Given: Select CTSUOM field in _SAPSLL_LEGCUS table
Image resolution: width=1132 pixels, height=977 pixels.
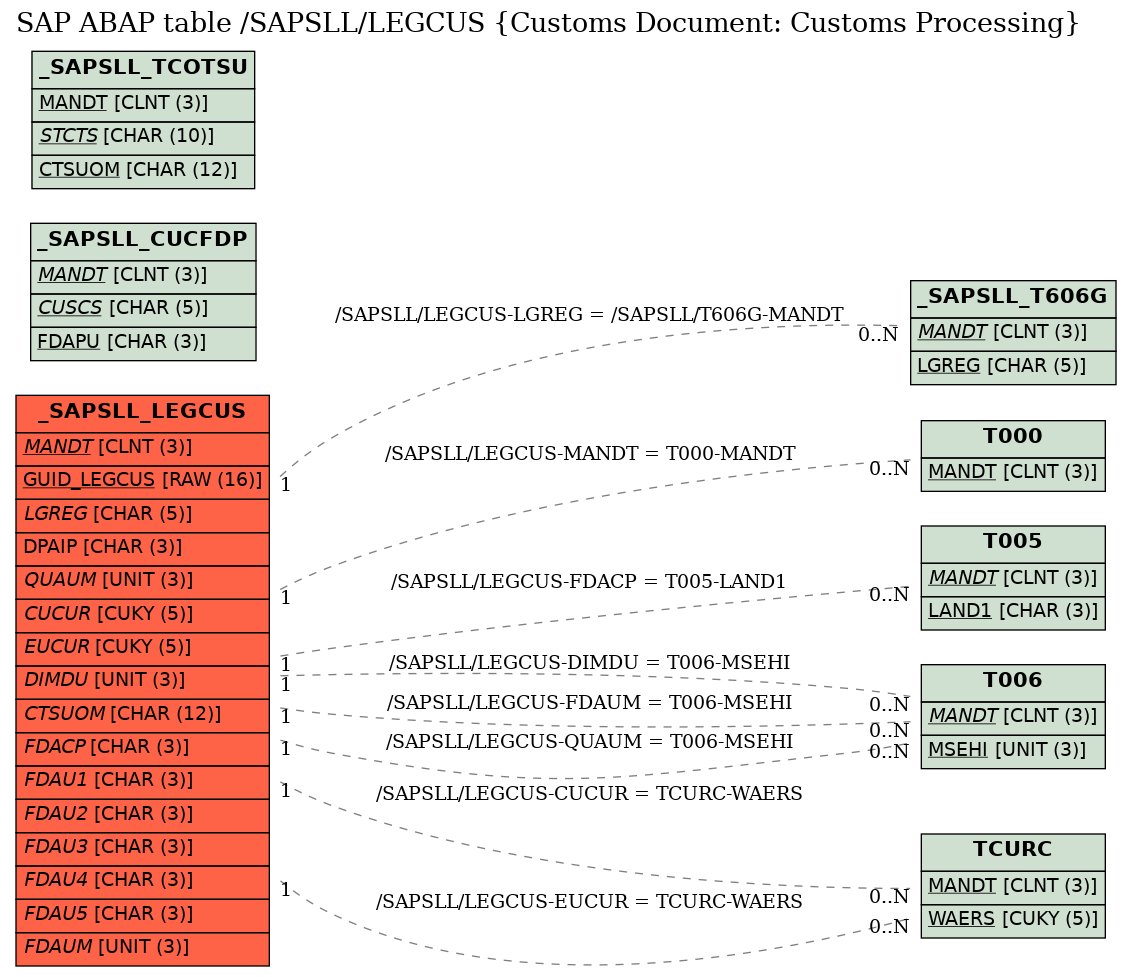Looking at the screenshot, I should click(142, 716).
